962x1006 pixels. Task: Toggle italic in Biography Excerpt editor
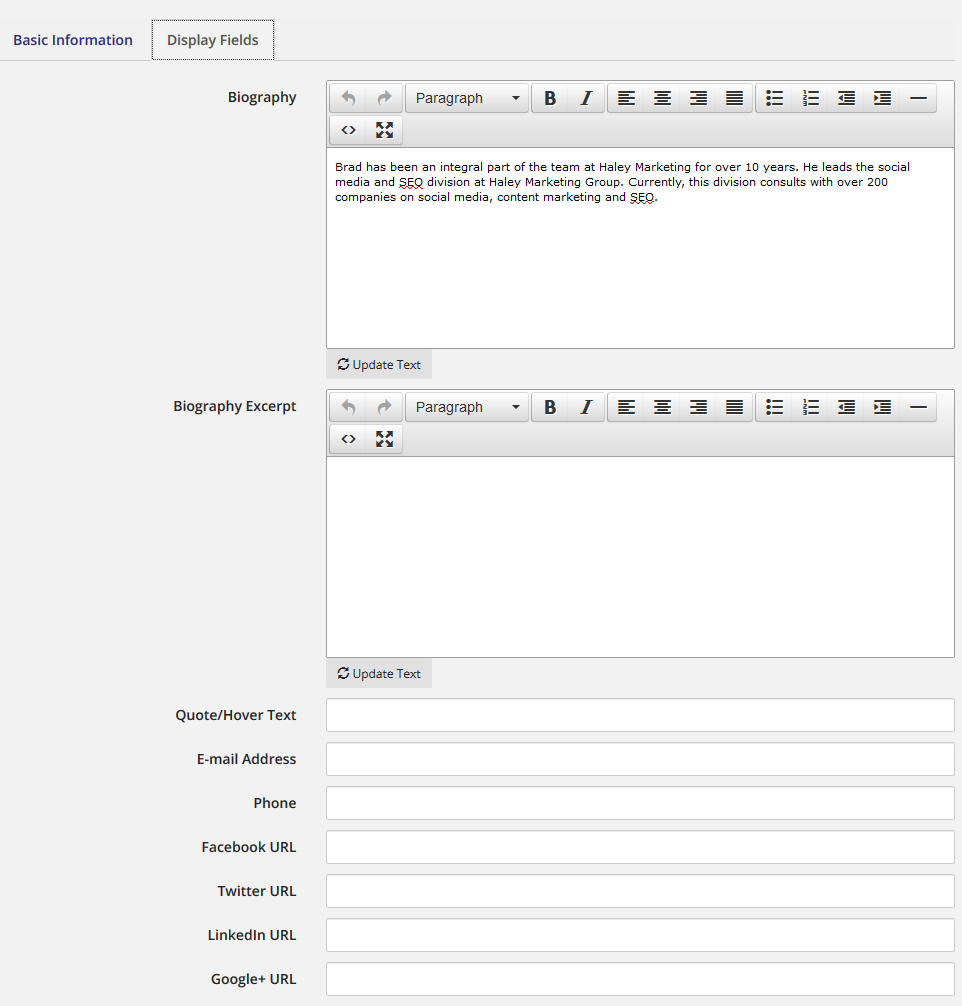click(586, 407)
